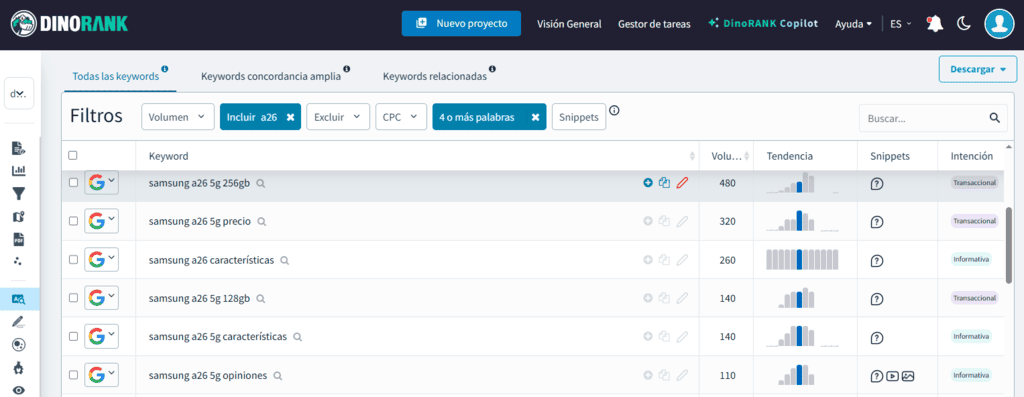
Task: Click the Nuevo proyecto button
Action: (x=461, y=24)
